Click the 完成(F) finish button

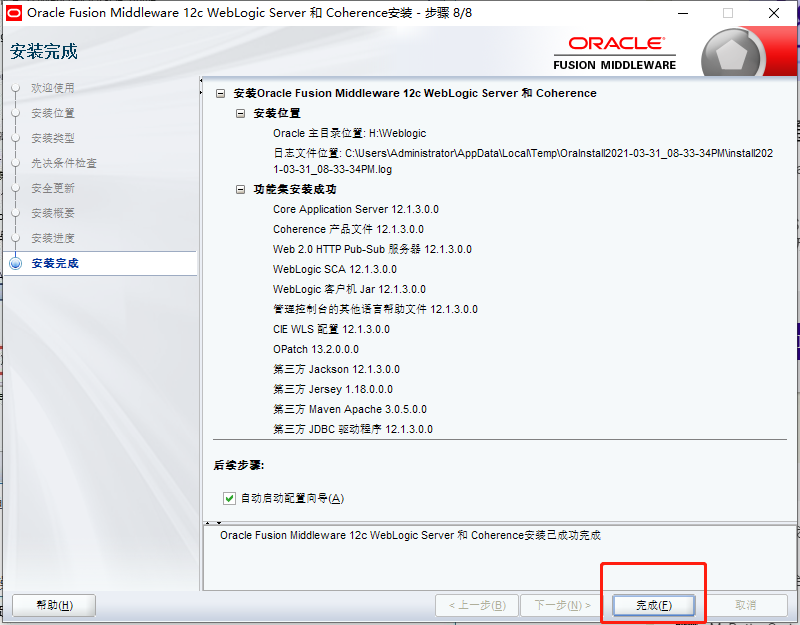tap(654, 605)
